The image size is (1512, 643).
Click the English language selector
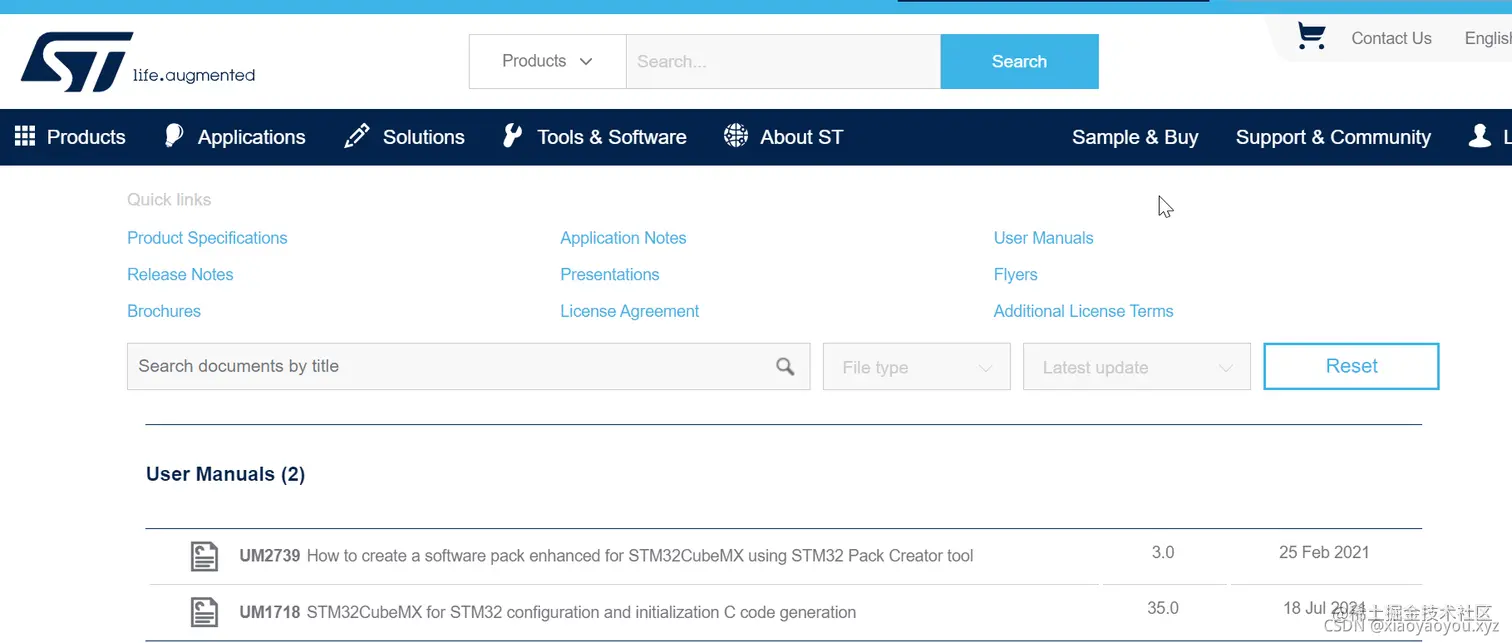tap(1488, 38)
